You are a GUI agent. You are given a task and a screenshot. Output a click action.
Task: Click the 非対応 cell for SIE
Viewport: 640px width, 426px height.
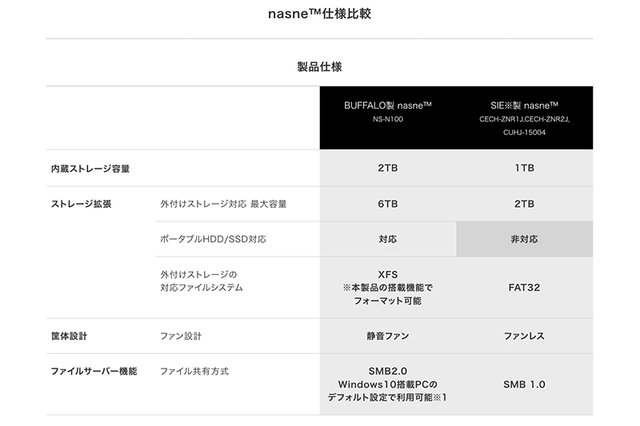click(525, 239)
